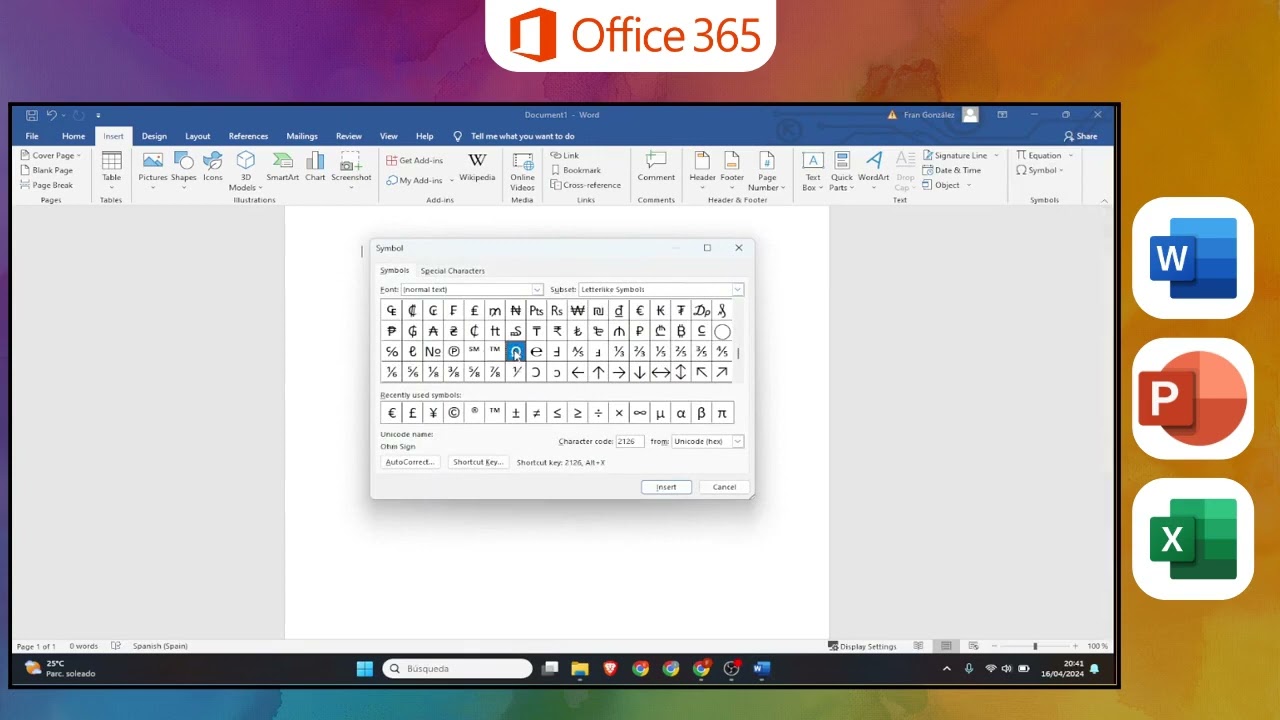Click Cancel in Symbol dialog
Screen dimensions: 1280x720
point(724,487)
